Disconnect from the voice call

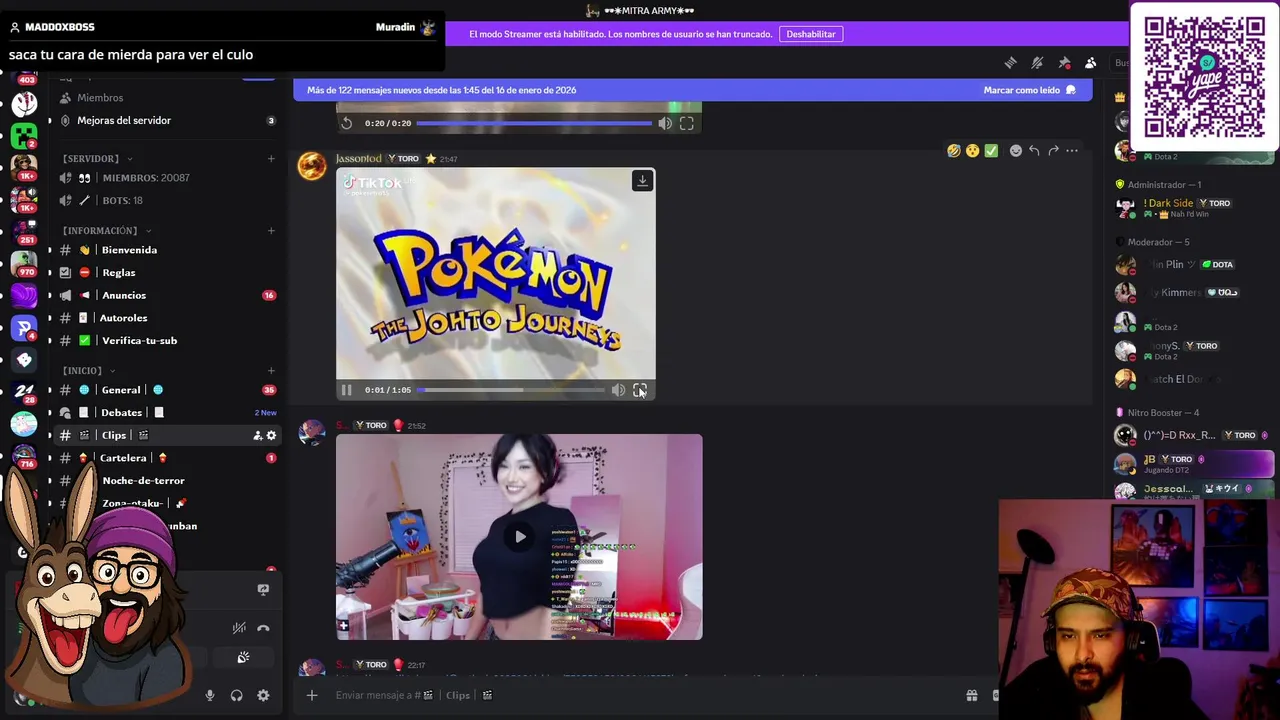[263, 628]
